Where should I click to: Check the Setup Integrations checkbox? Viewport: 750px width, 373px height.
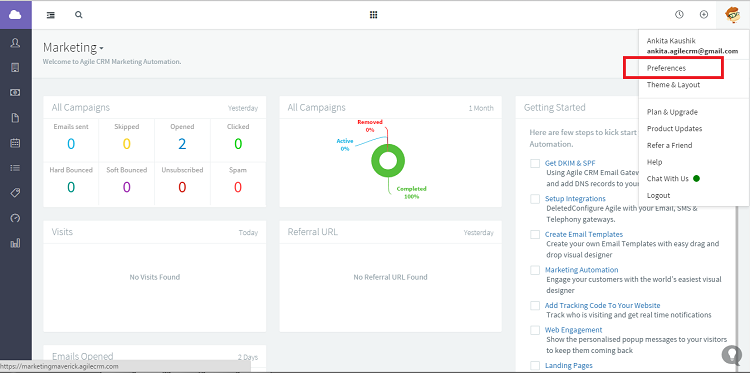(535, 199)
